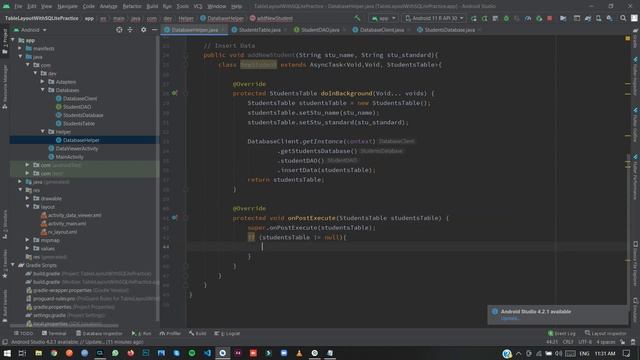
Task: Open the Tools menu
Action: pyautogui.click(x=182, y=6)
